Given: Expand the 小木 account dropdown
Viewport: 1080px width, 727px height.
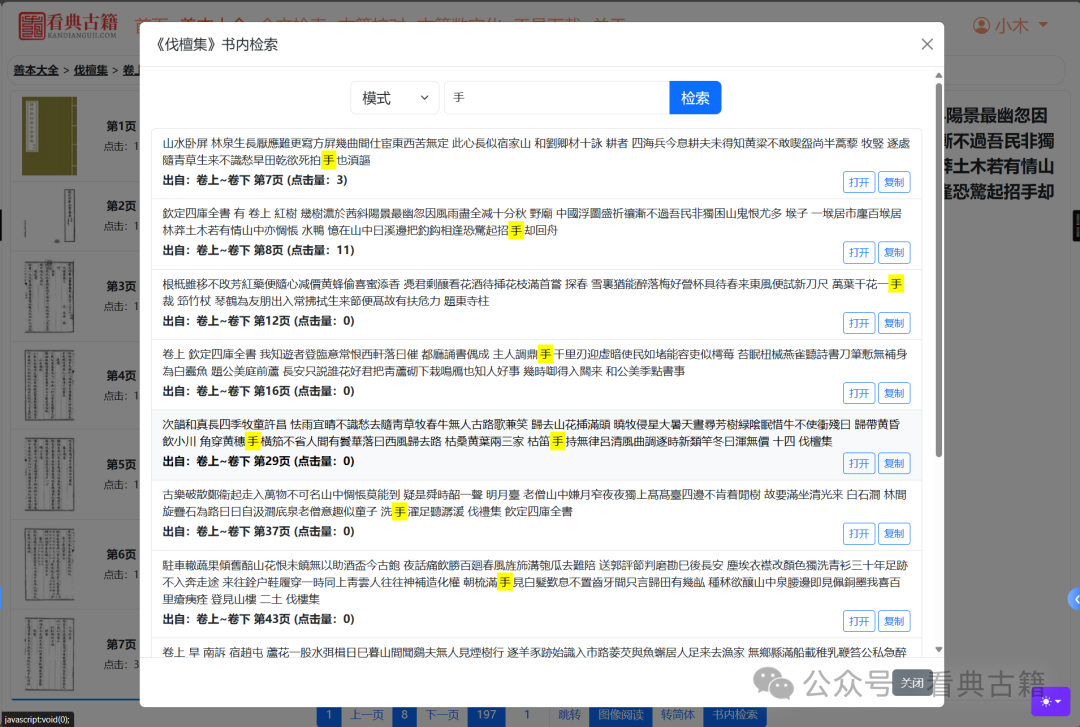Looking at the screenshot, I should coord(1013,25).
